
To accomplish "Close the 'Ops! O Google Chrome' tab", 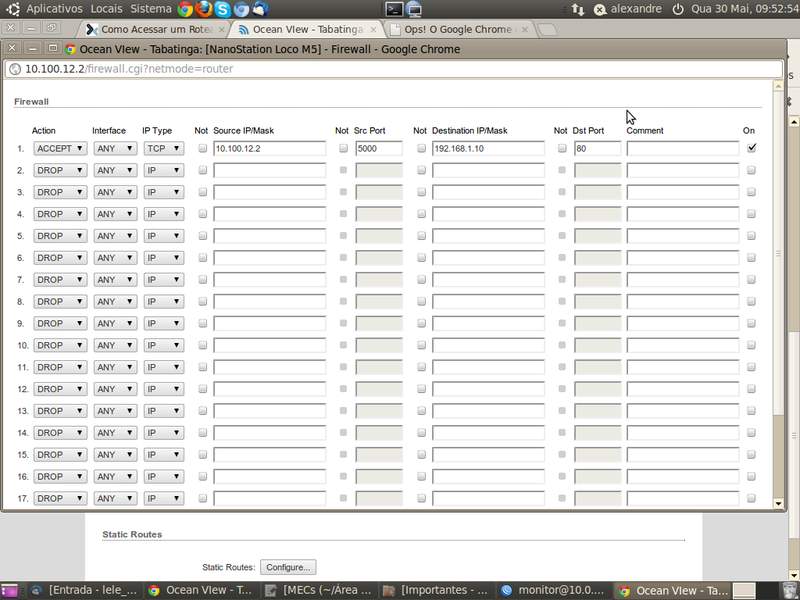I will tap(524, 30).
